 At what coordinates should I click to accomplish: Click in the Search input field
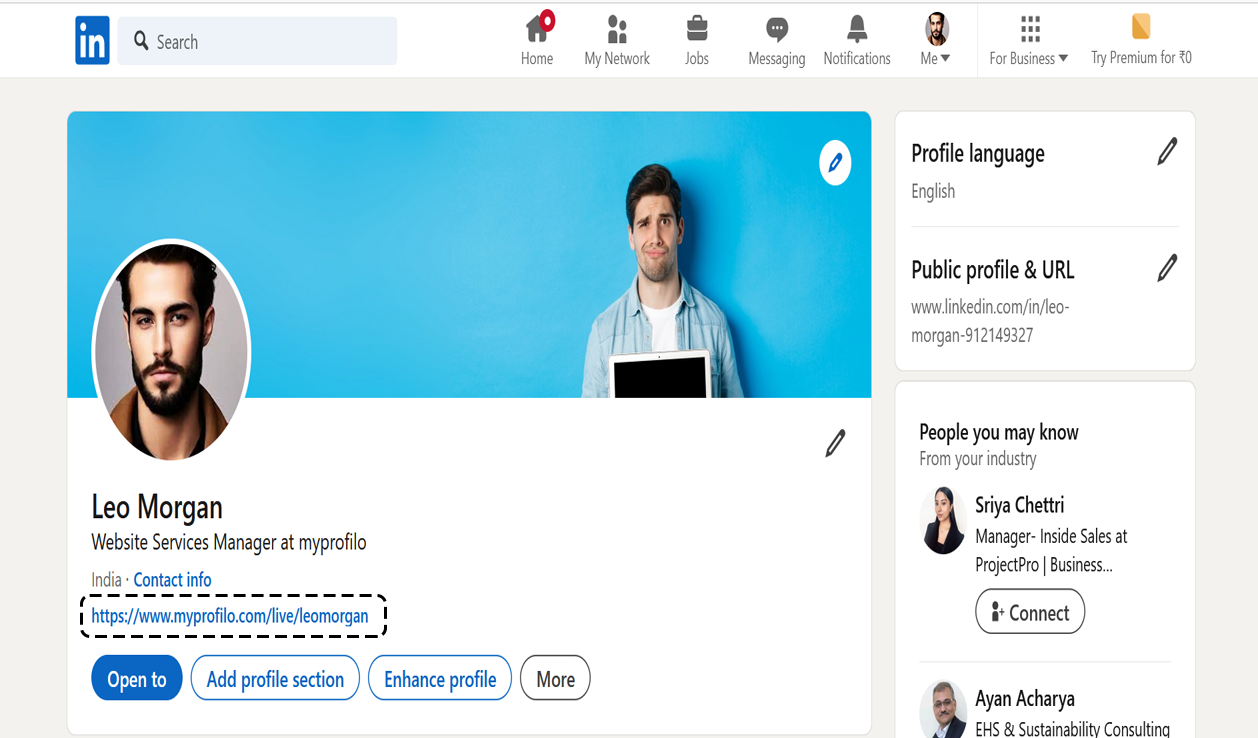click(x=257, y=41)
